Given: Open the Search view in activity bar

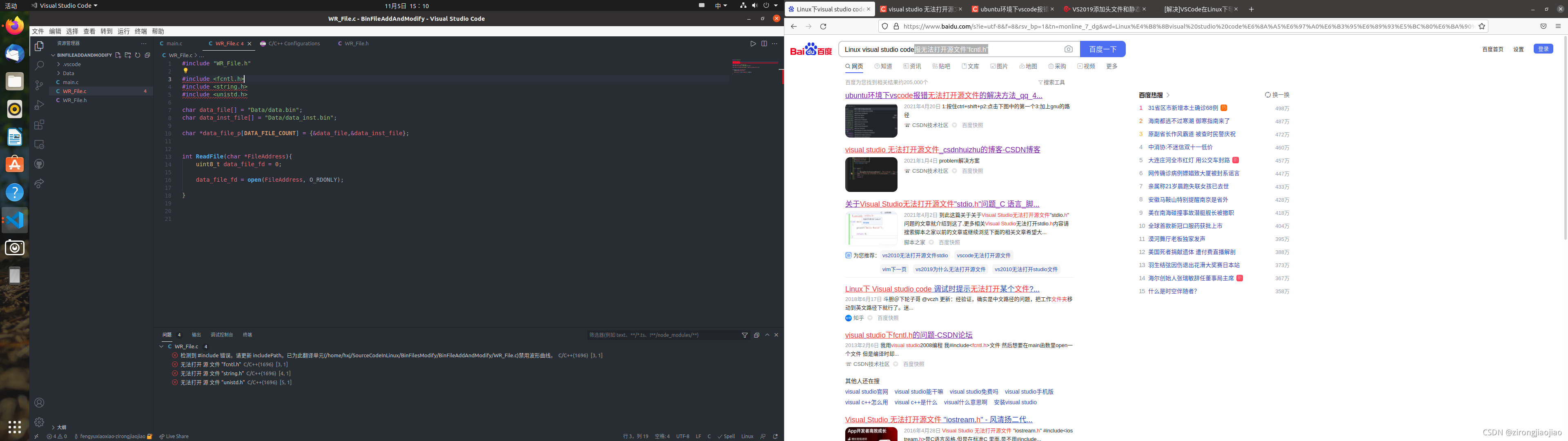Looking at the screenshot, I should (x=39, y=65).
